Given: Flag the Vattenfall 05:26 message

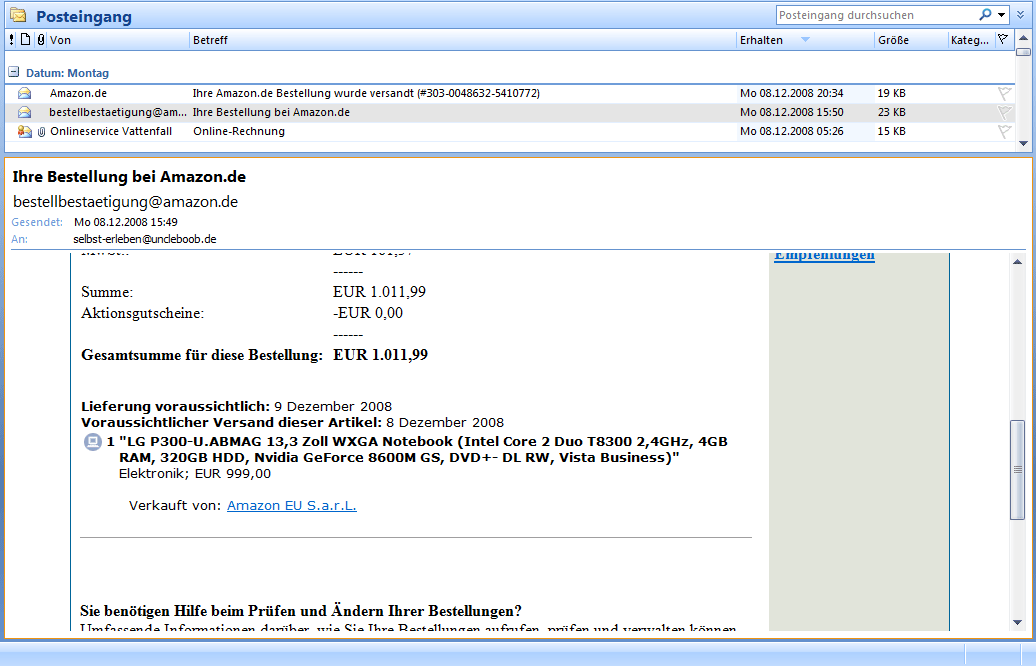Looking at the screenshot, I should click(x=1004, y=131).
